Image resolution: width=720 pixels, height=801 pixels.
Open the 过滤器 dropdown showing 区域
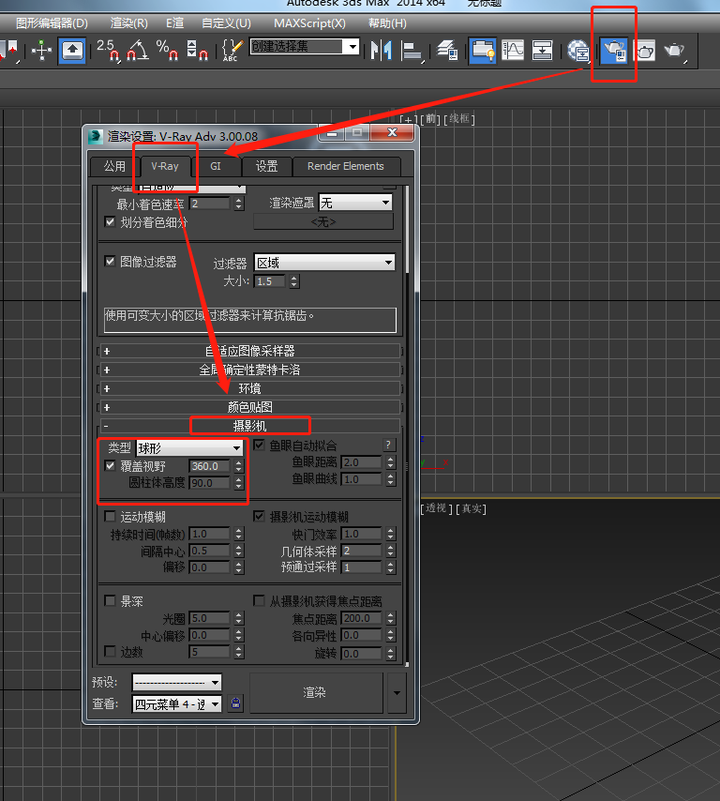(325, 263)
